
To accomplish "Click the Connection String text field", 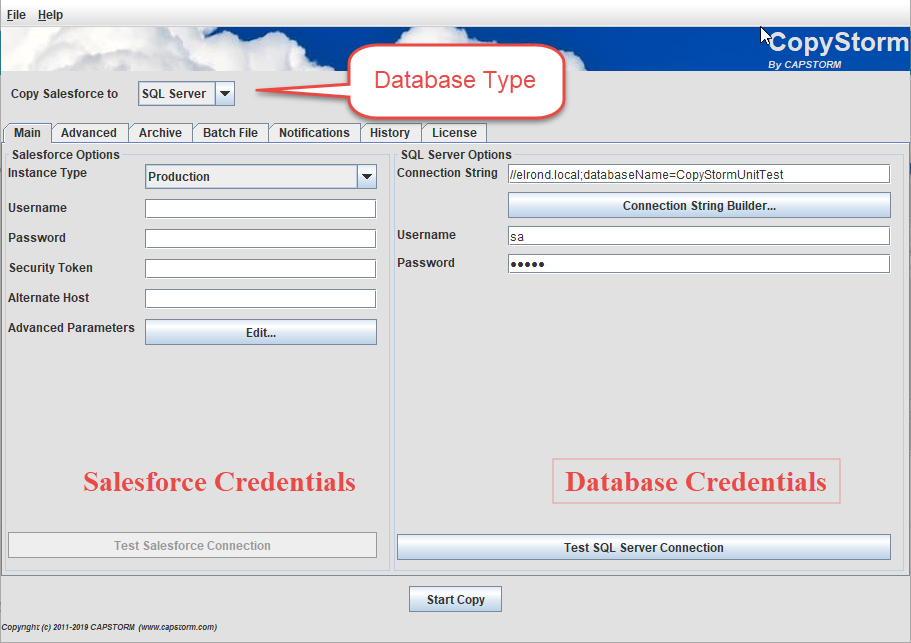I will (699, 174).
